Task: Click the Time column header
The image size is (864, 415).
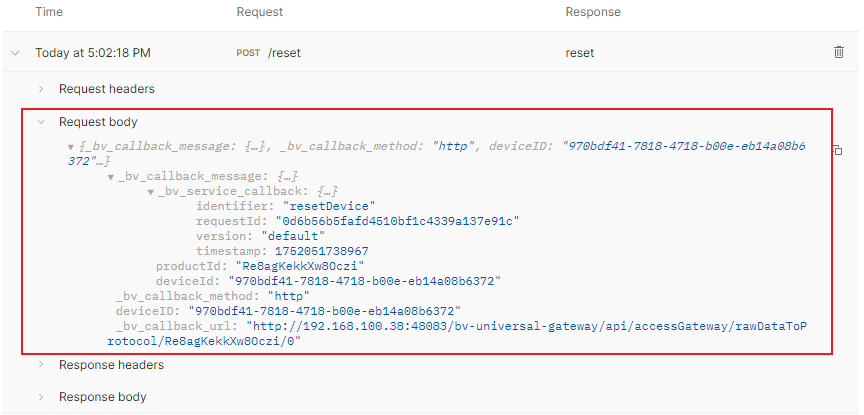Action: (49, 12)
